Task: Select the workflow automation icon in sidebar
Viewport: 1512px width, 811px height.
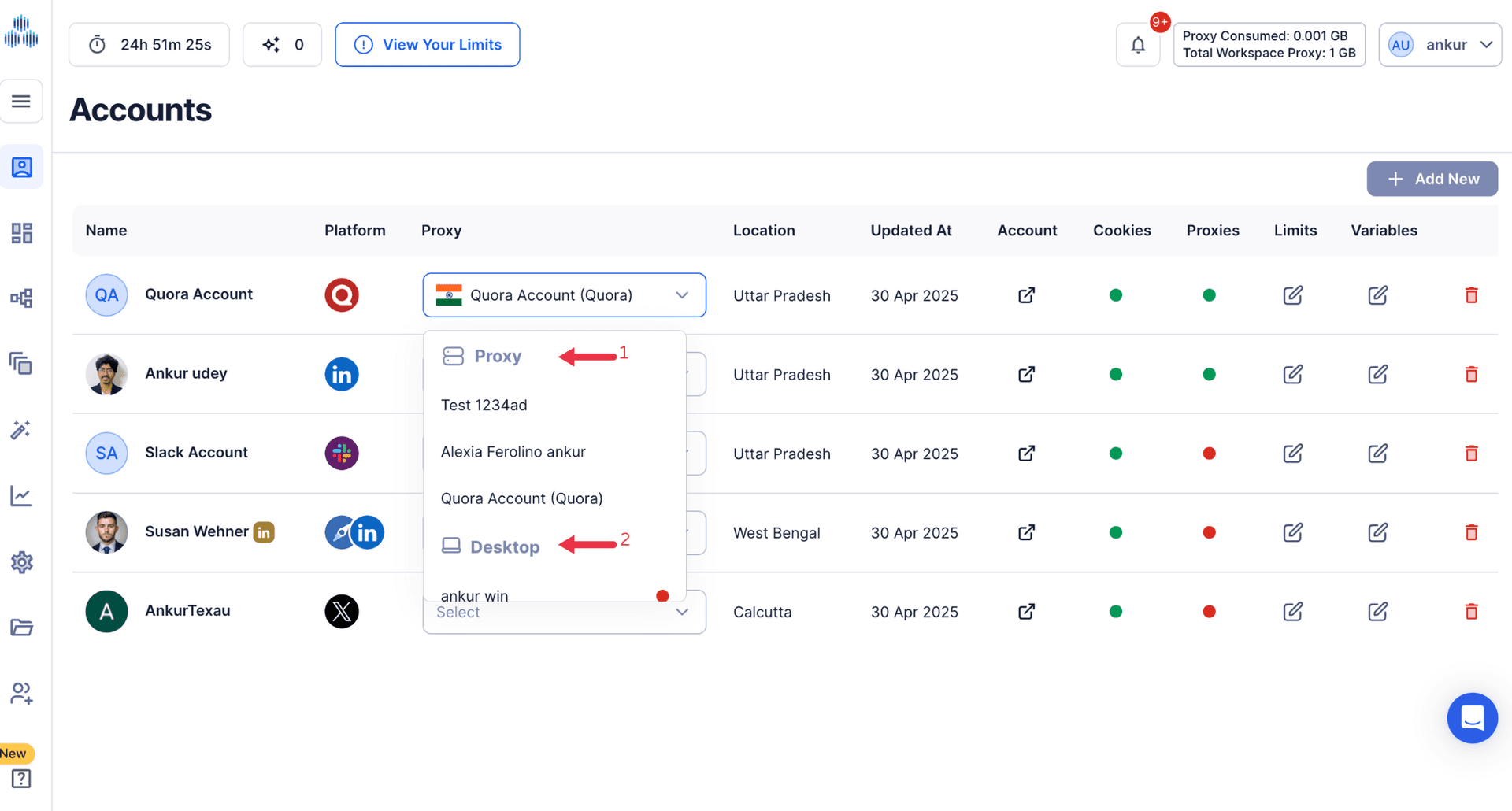Action: pos(21,298)
